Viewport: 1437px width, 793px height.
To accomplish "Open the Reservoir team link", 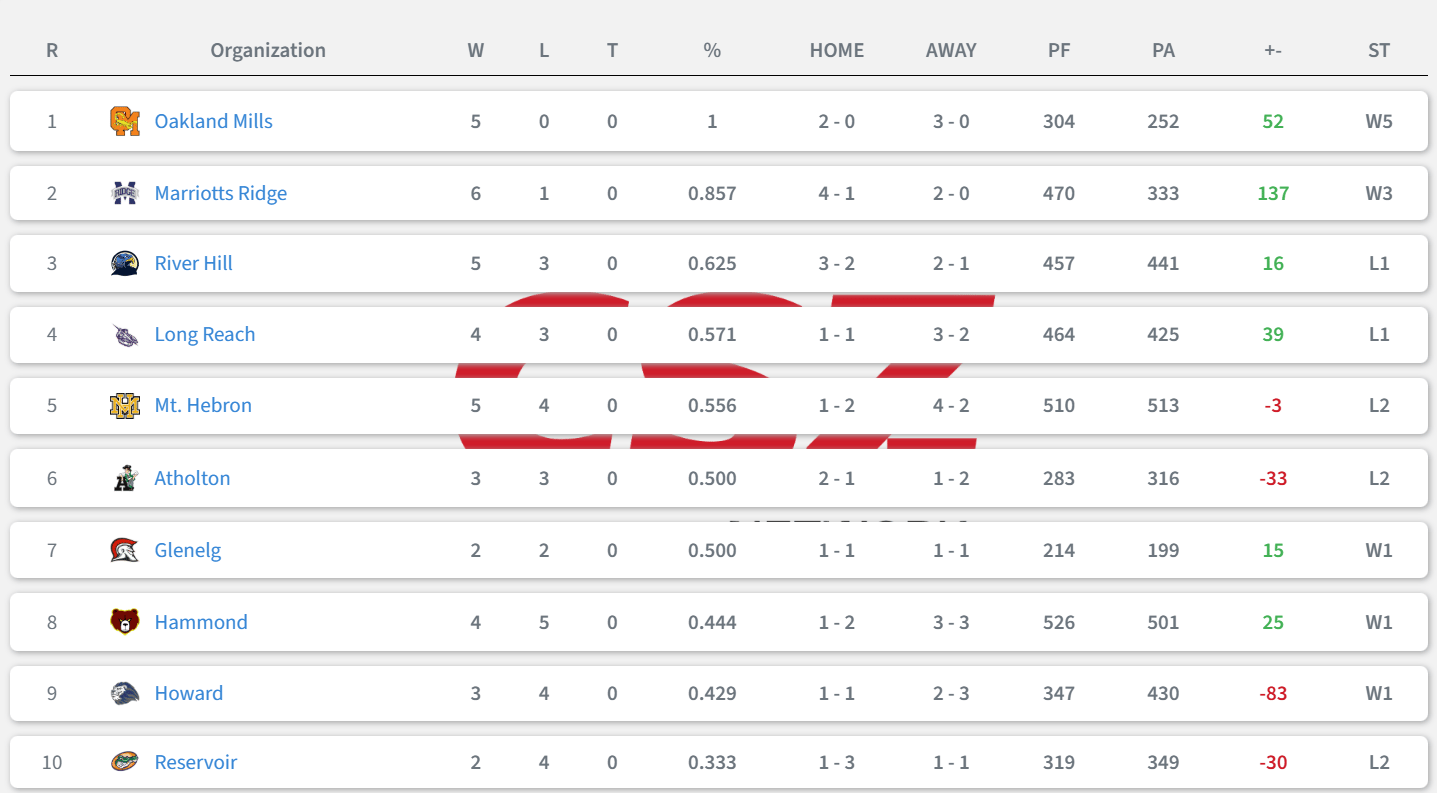I will (196, 762).
